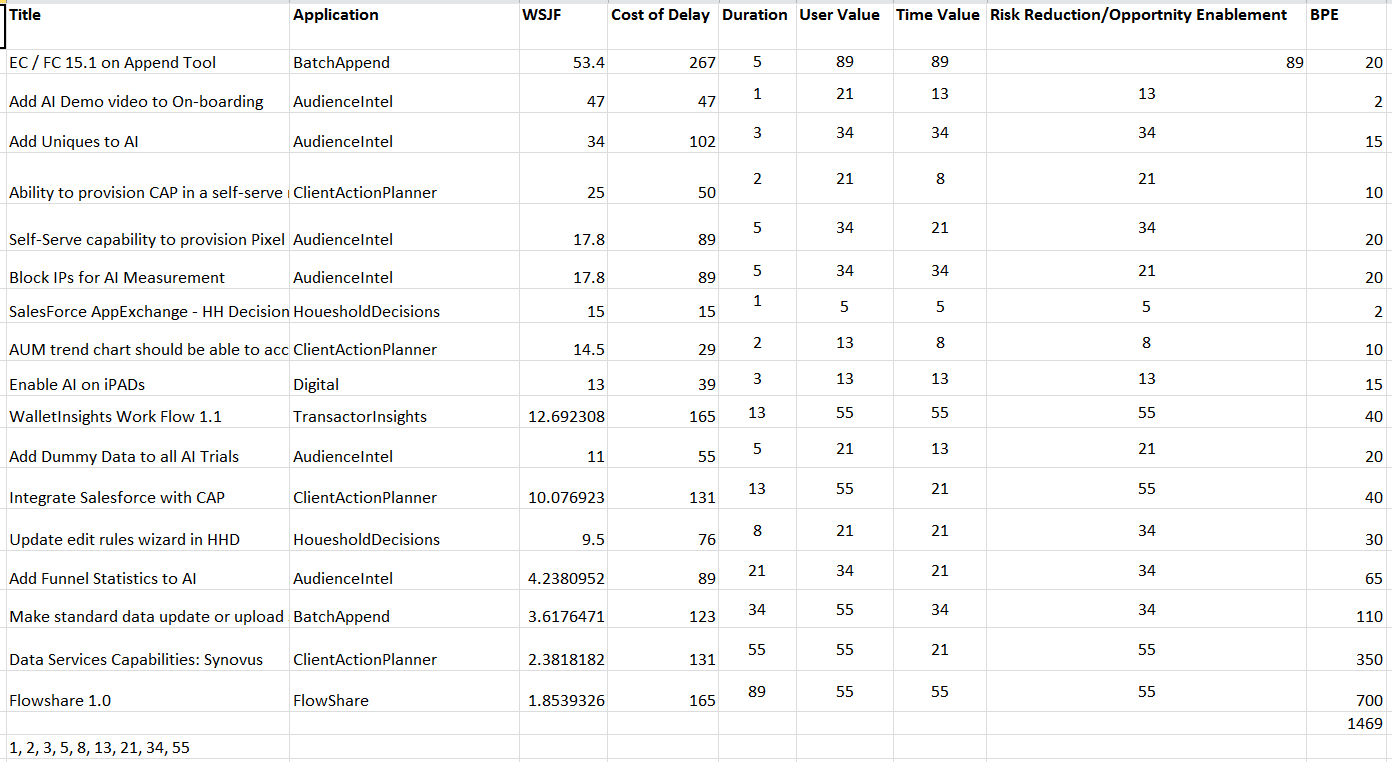This screenshot has width=1392, height=762.
Task: Select the Duration header cell
Action: [x=757, y=27]
